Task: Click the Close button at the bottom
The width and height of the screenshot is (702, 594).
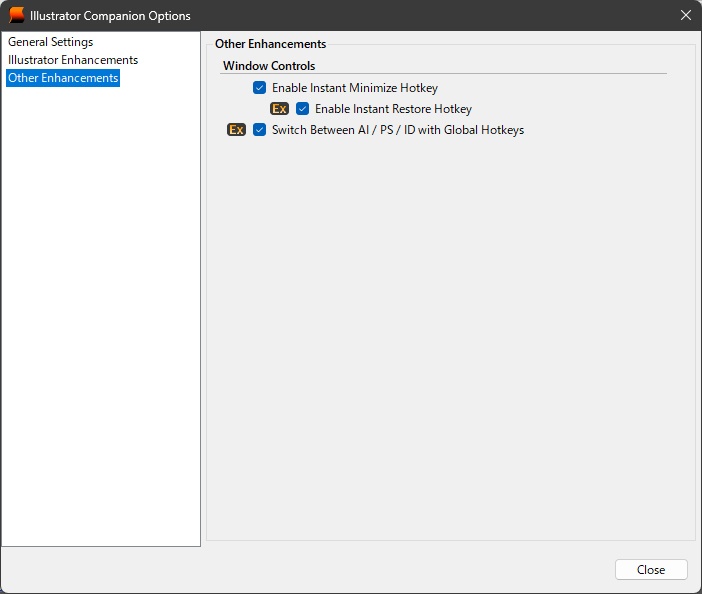Action: 651,569
